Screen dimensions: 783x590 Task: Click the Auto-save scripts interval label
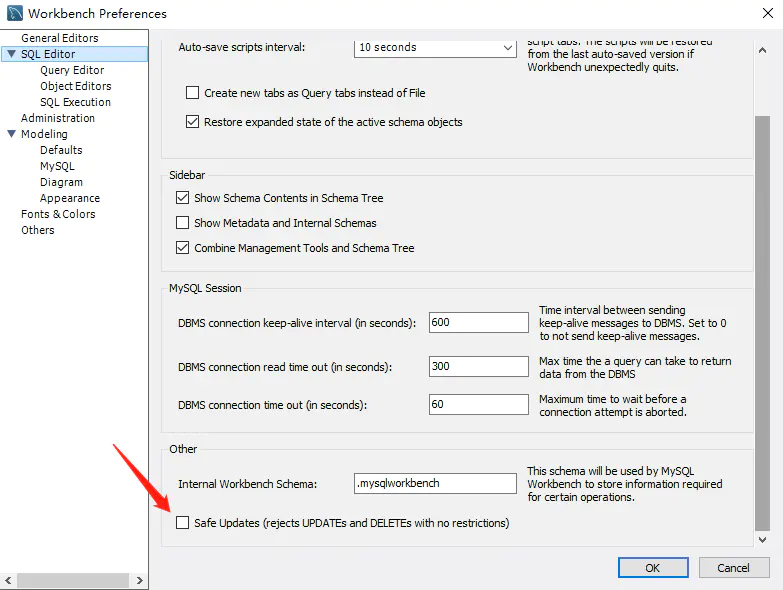point(242,47)
